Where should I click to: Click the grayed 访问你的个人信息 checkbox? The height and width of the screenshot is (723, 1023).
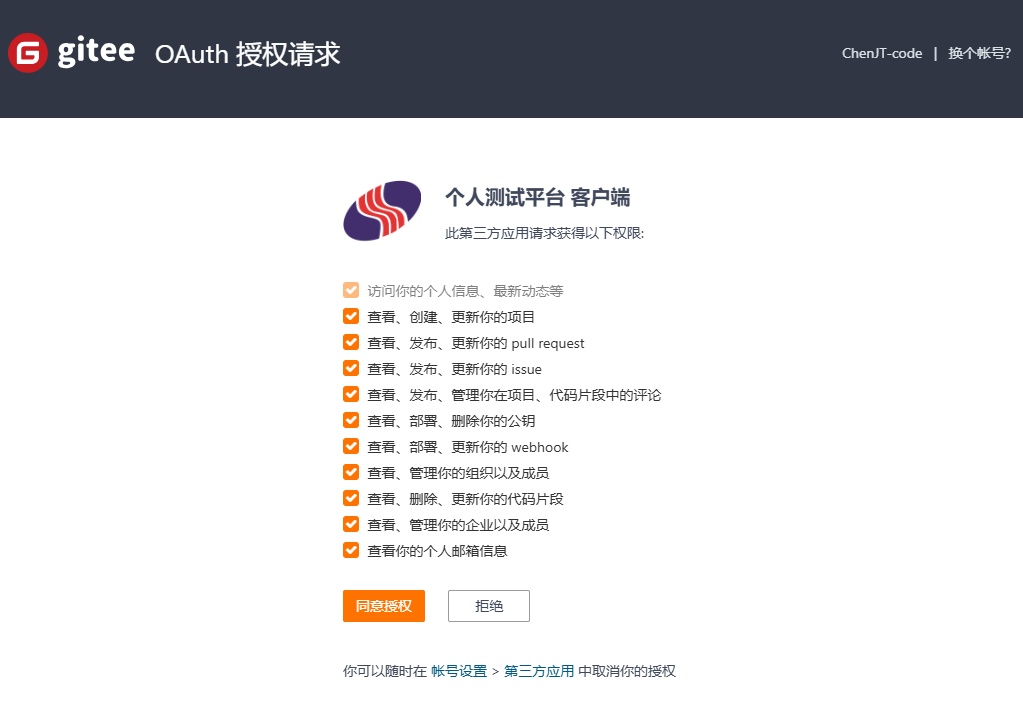click(351, 289)
